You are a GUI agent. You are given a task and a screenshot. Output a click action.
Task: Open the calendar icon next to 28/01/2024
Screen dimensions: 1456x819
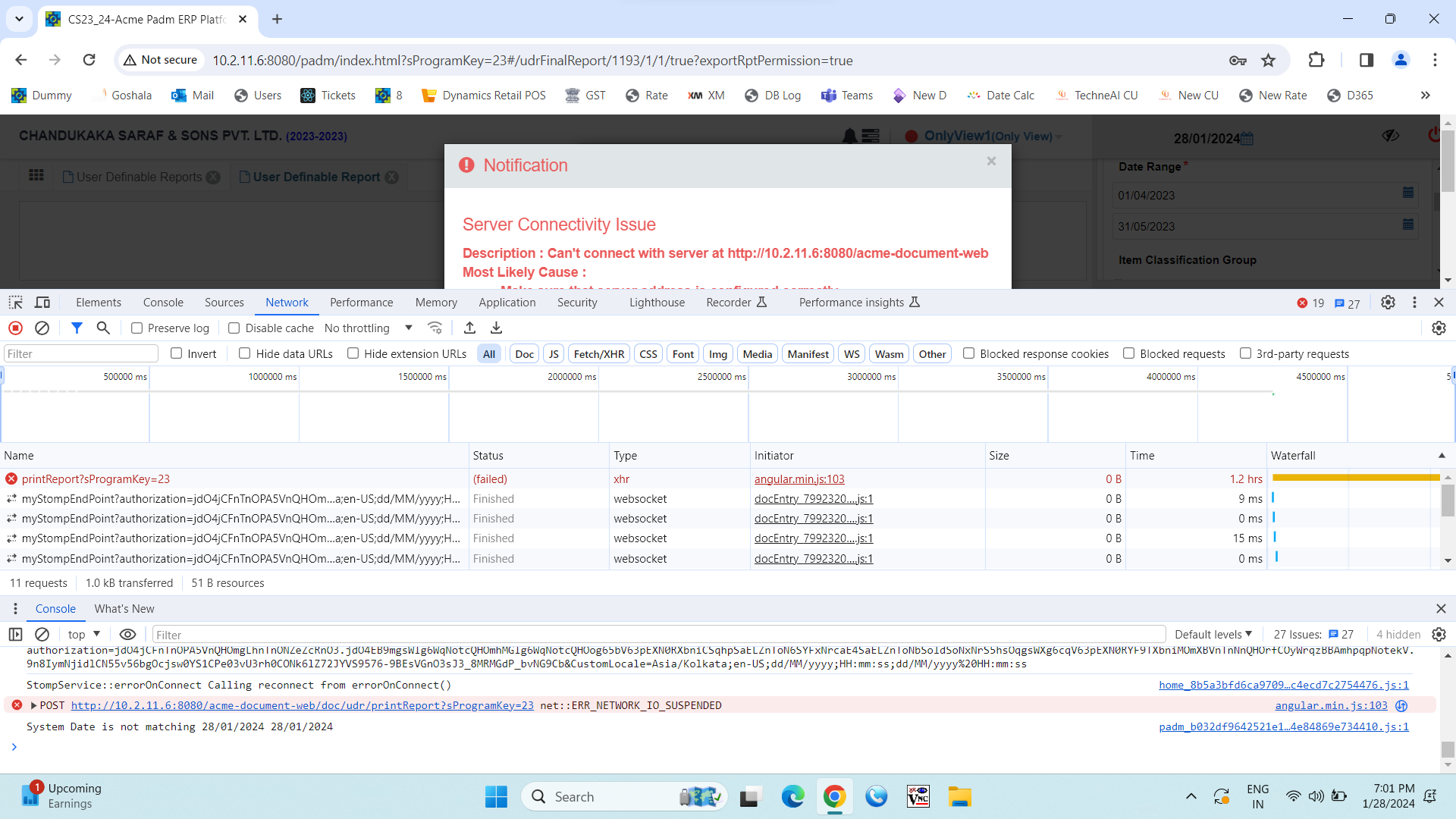pos(1247,139)
